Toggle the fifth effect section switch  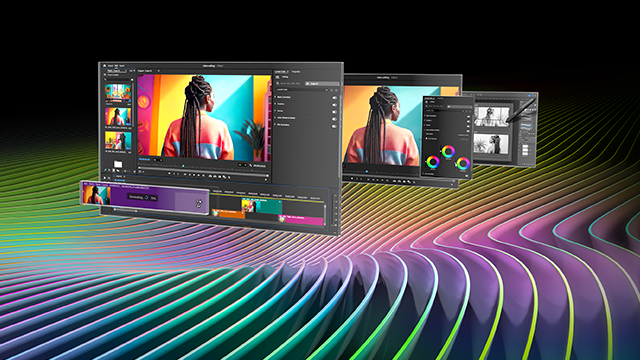pos(334,126)
